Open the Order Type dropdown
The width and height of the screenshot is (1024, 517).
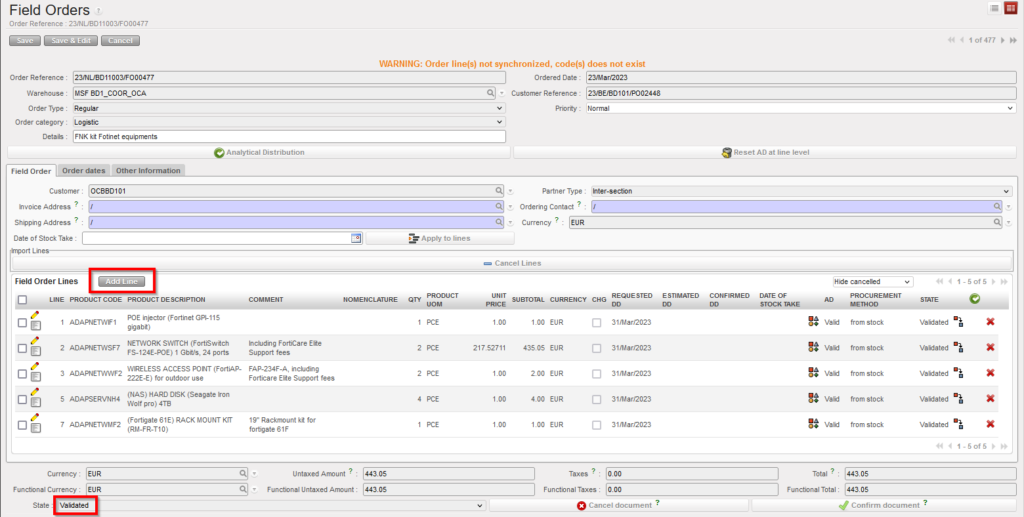[288, 108]
